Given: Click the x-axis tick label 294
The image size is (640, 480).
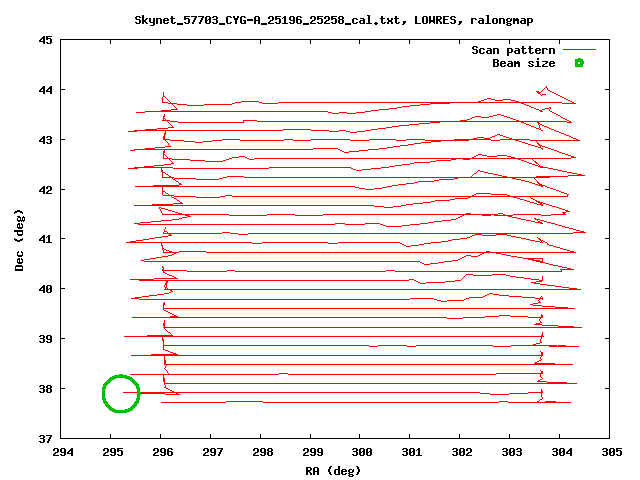Looking at the screenshot, I should click(x=63, y=452).
